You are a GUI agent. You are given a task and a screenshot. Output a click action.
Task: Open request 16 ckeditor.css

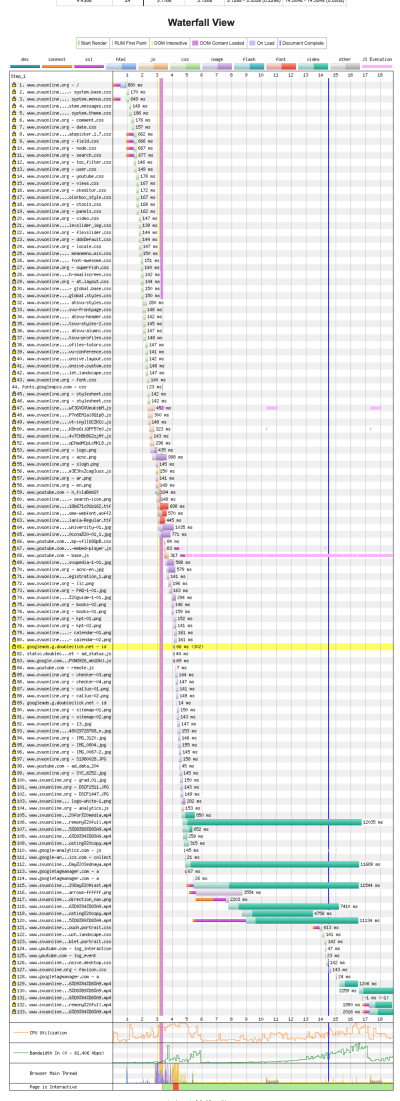click(62, 190)
